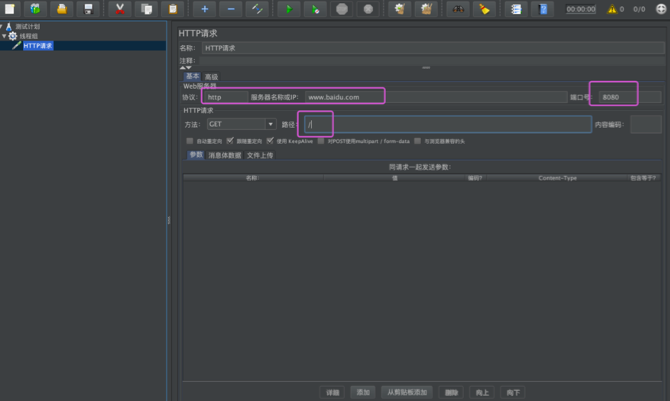Click the Search (binoculars) toolbar icon

tap(457, 9)
